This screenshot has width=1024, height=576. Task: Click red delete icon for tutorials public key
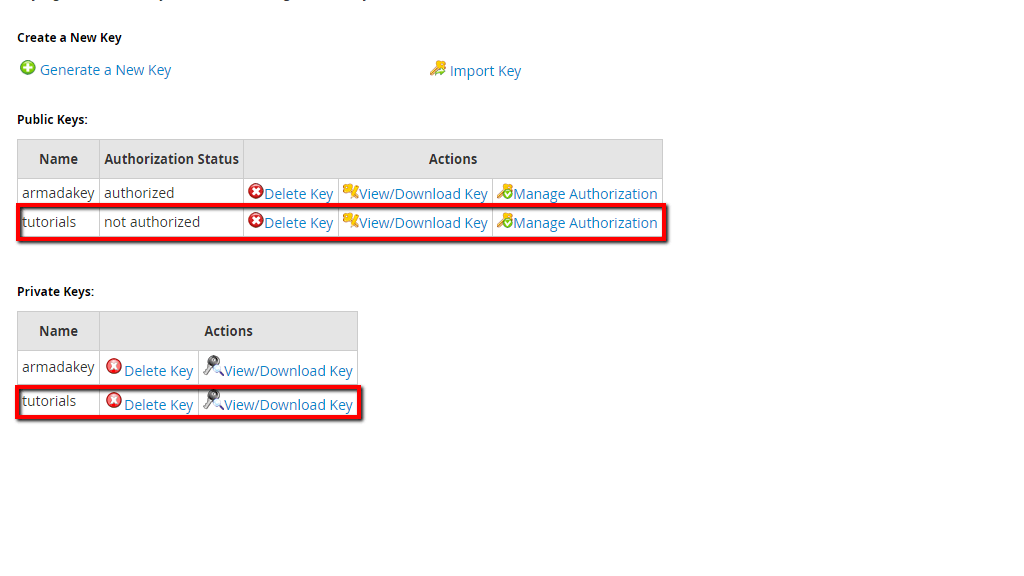pyautogui.click(x=256, y=221)
